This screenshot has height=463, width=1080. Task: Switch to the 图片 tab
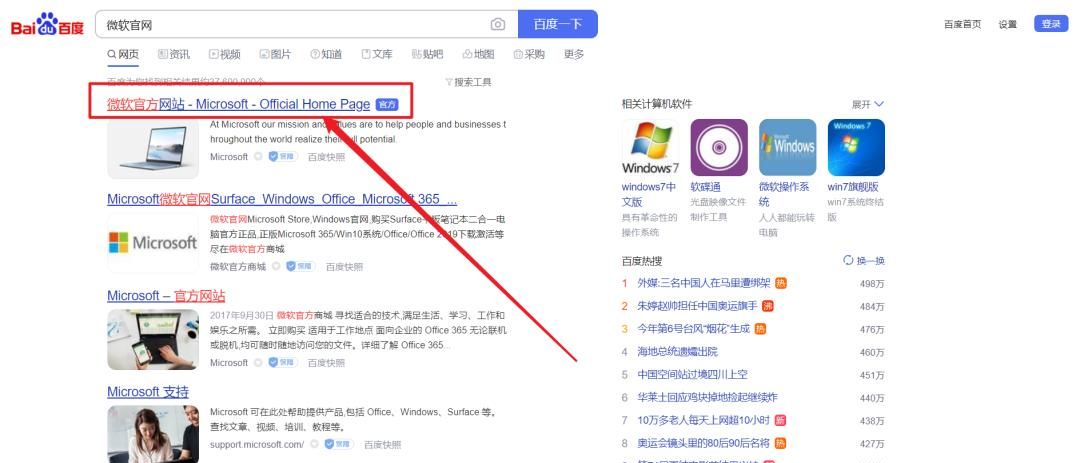click(275, 54)
